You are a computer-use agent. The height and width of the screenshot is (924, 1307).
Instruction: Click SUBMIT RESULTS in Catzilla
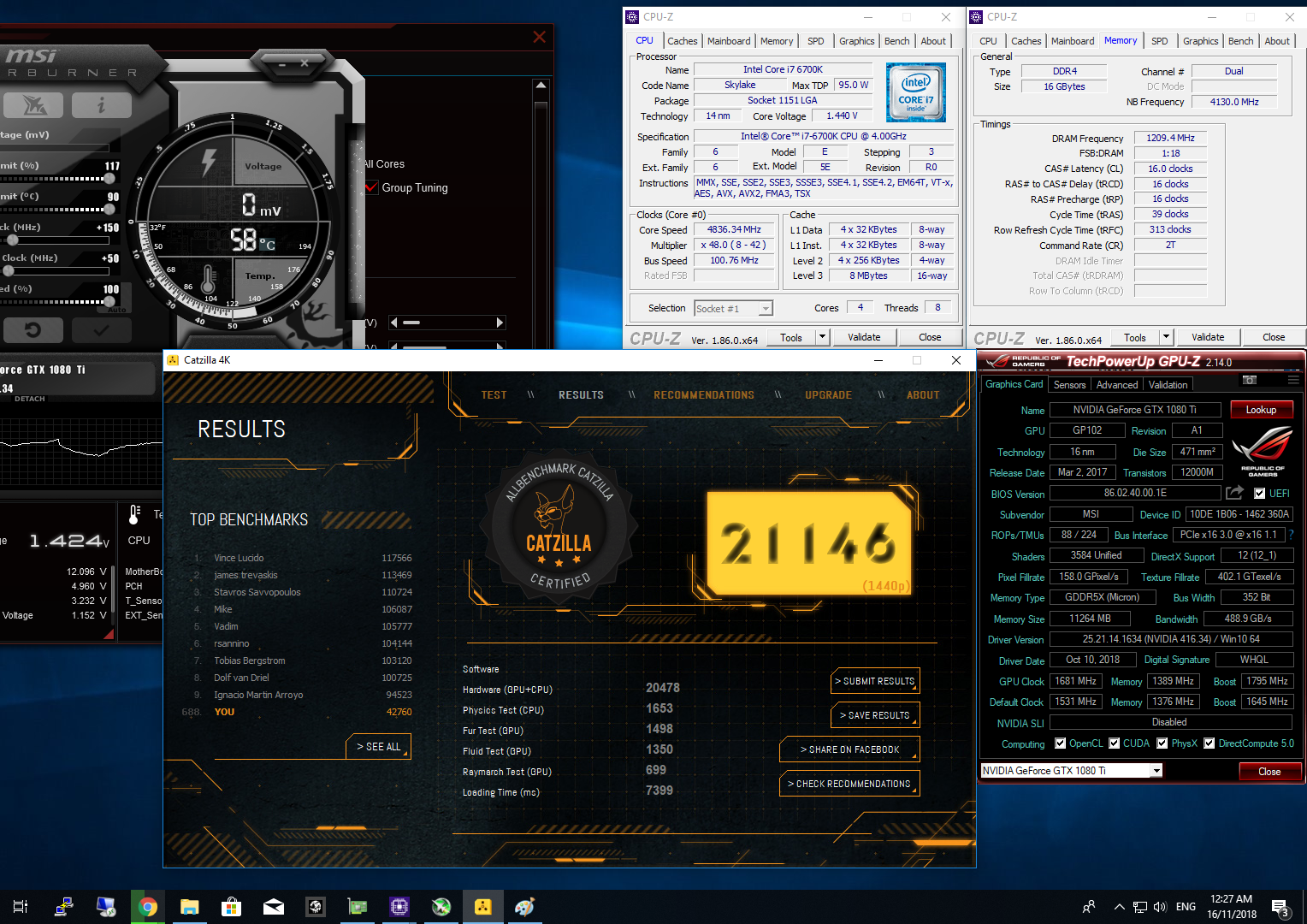coord(875,681)
